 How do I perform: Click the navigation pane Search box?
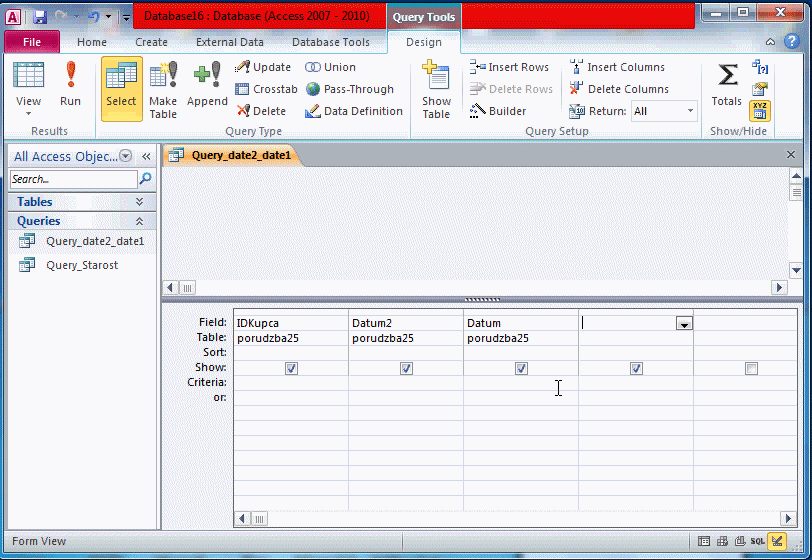pyautogui.click(x=73, y=179)
